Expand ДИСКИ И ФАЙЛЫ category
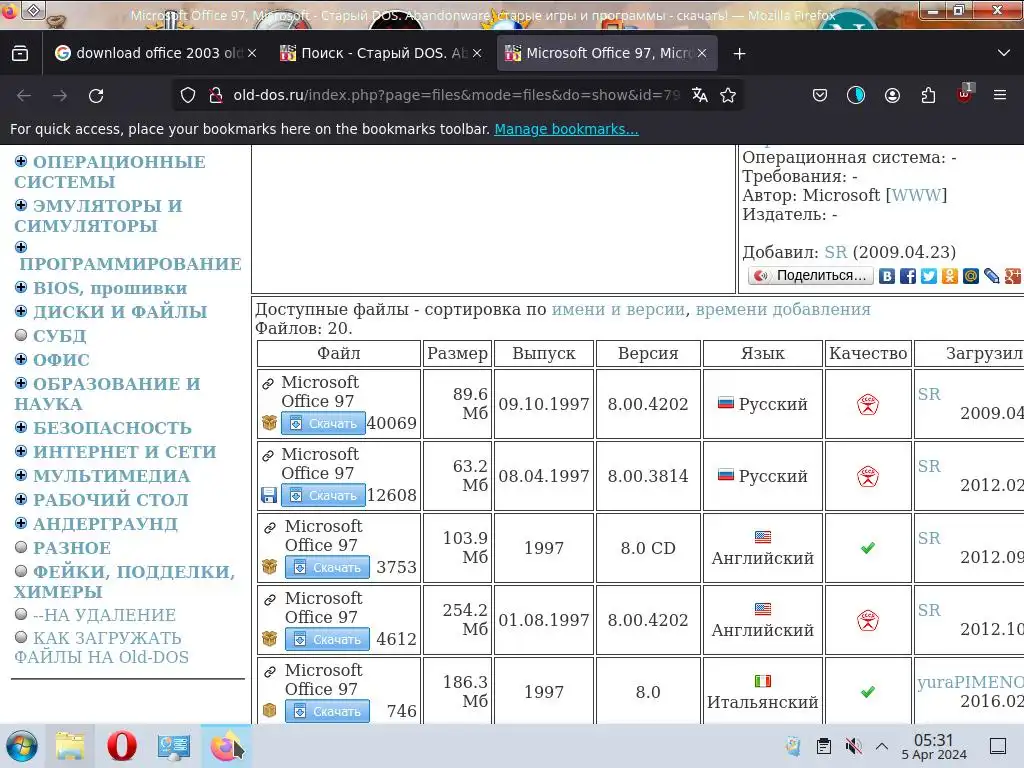This screenshot has width=1024, height=768. coord(21,312)
